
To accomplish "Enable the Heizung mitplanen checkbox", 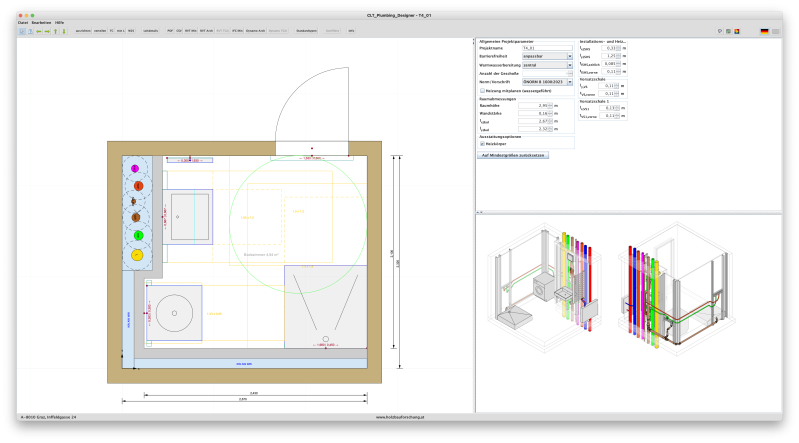I will [x=483, y=90].
